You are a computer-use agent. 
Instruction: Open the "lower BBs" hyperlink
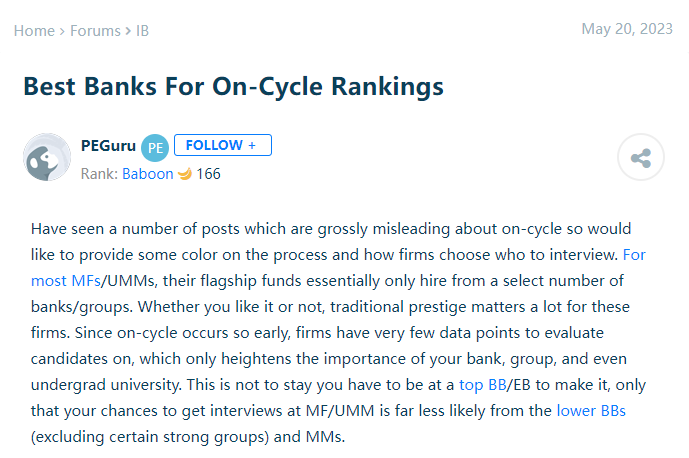click(x=591, y=411)
